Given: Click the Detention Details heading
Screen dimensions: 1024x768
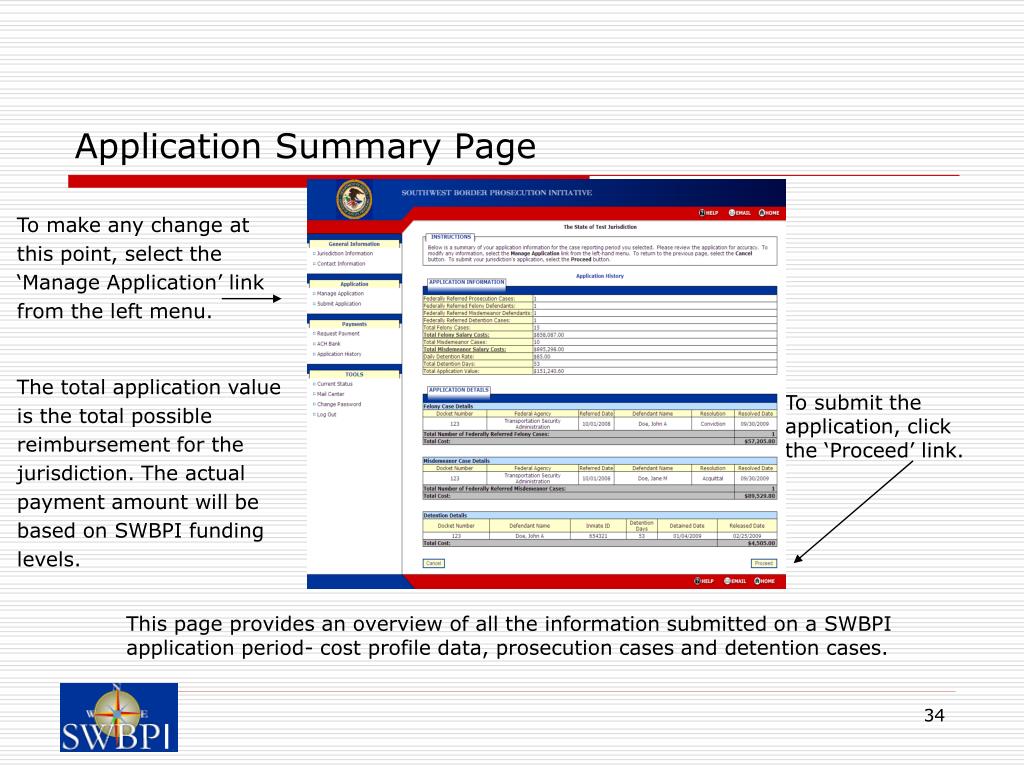Looking at the screenshot, I should click(445, 515).
